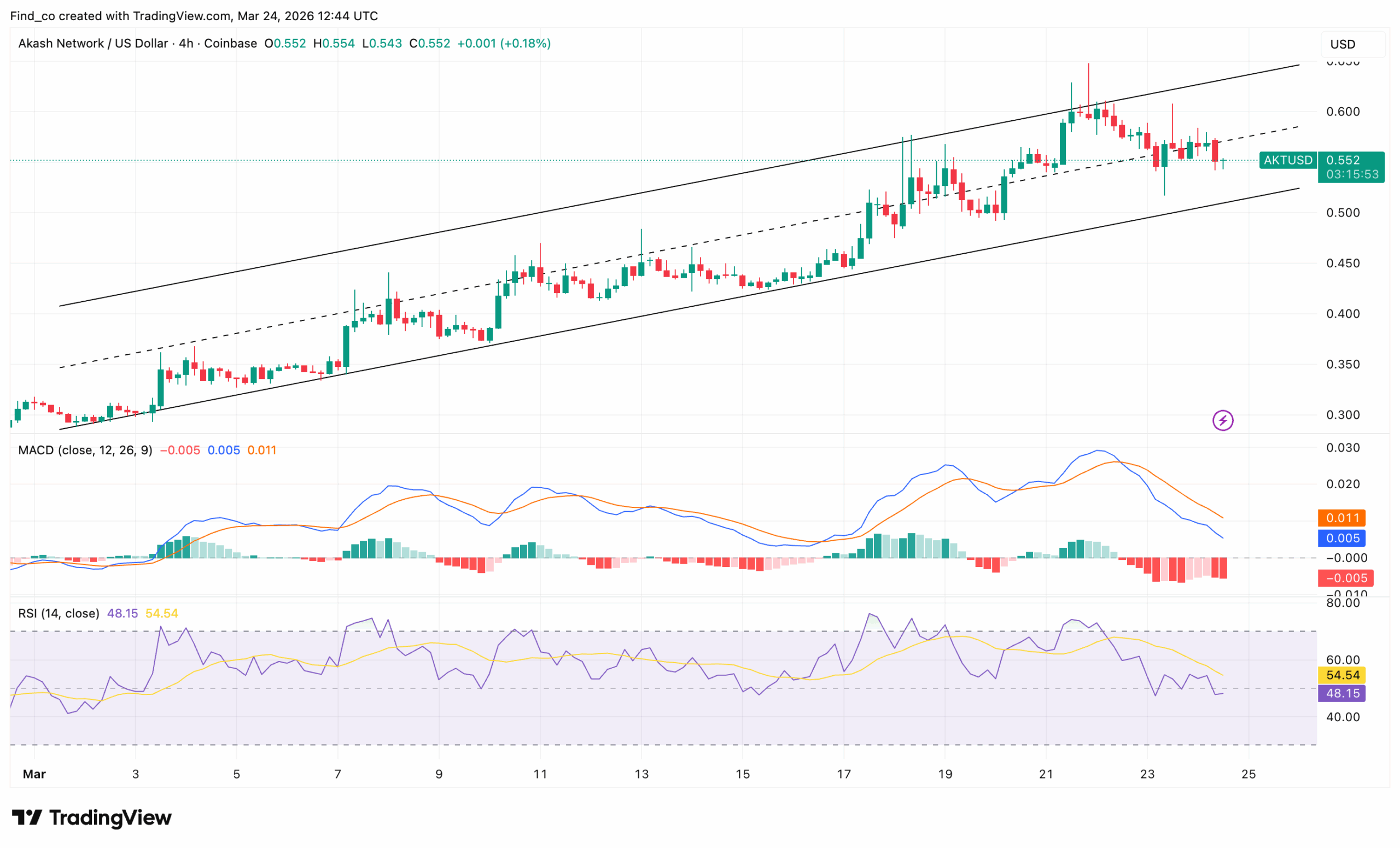Open the USD currency selector
1400x848 pixels.
[1354, 44]
